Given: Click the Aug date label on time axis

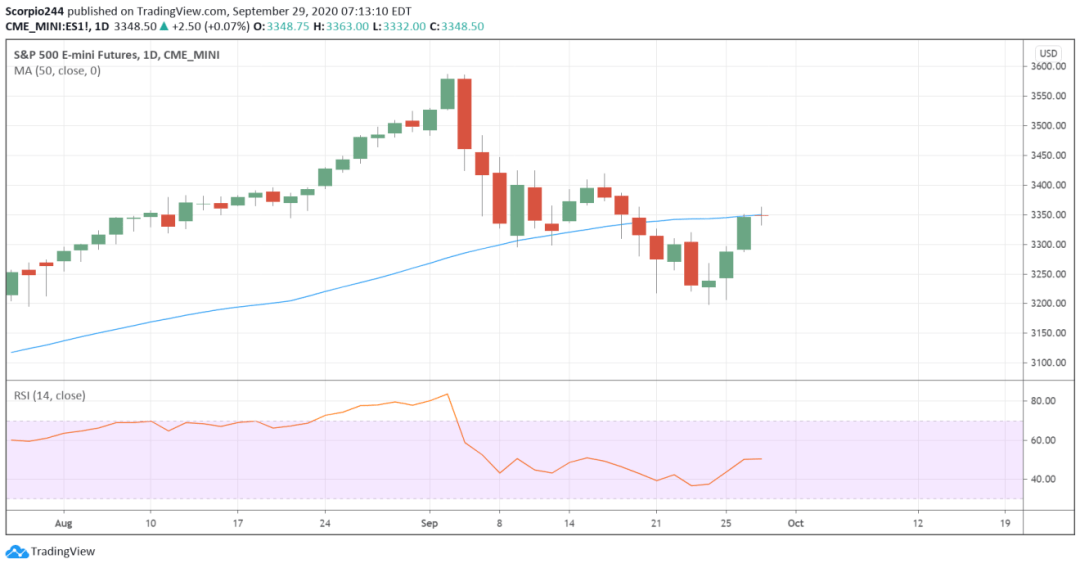Looking at the screenshot, I should (63, 523).
